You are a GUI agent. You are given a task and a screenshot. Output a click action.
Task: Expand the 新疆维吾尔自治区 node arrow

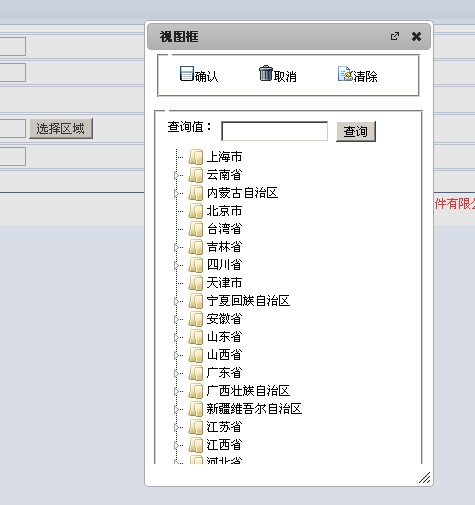point(176,409)
